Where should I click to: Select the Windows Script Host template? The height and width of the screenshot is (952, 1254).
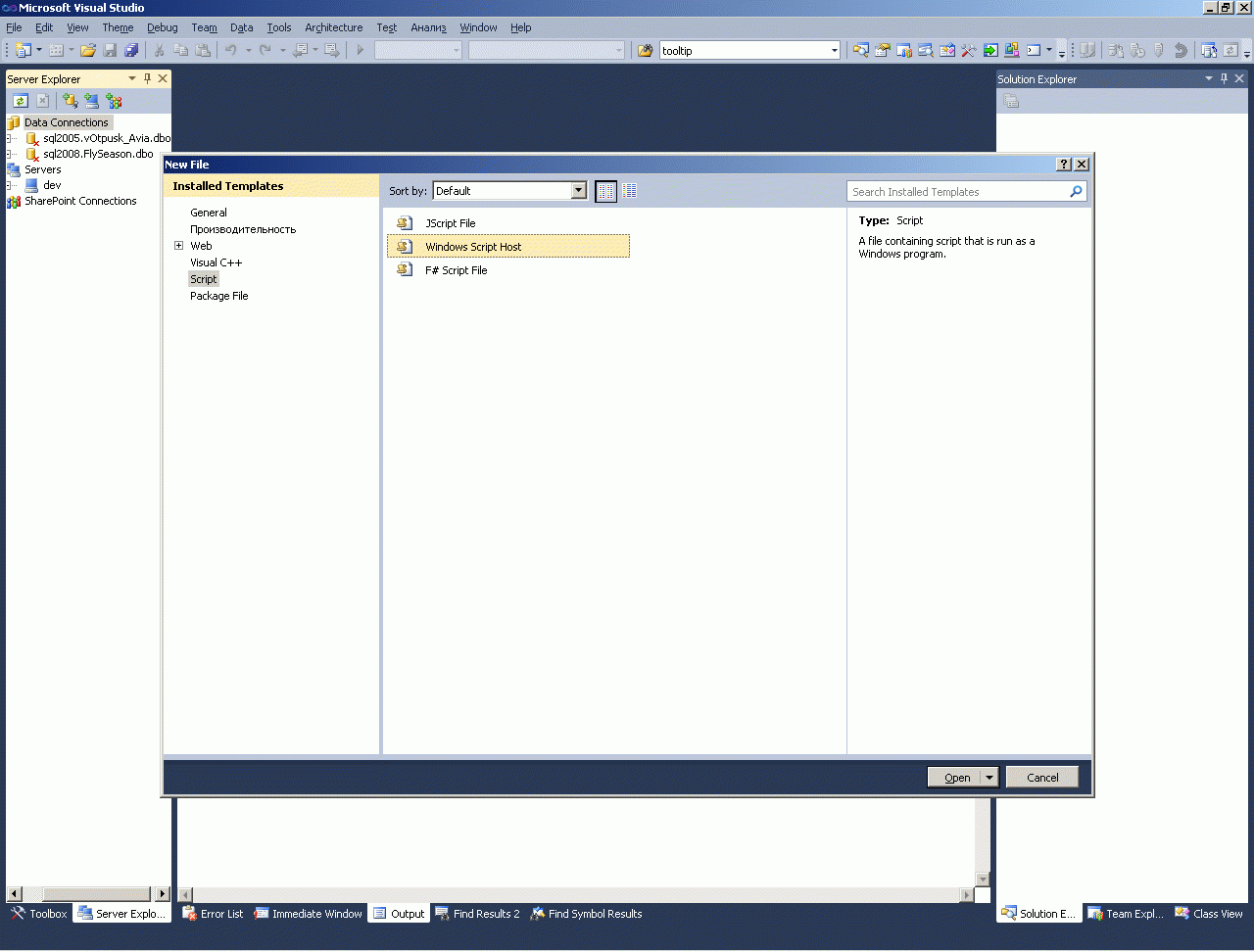point(508,247)
